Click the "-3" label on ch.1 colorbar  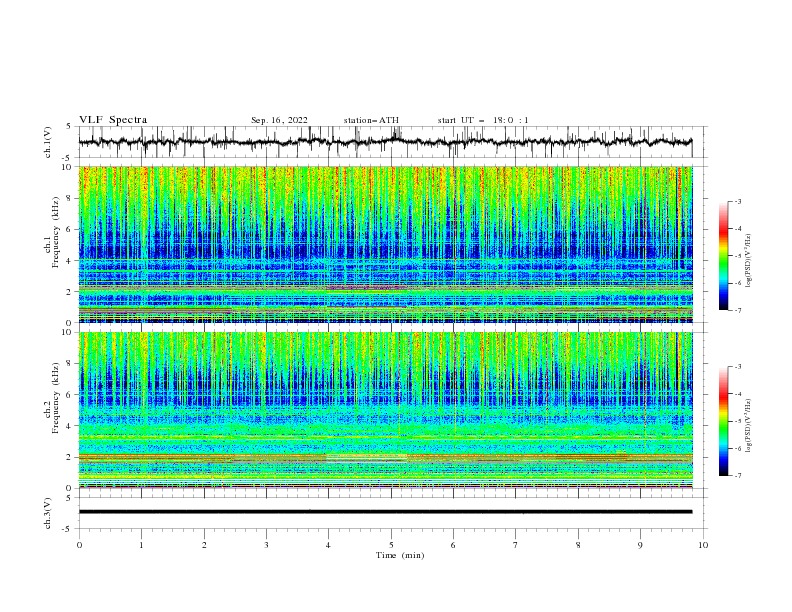(737, 201)
